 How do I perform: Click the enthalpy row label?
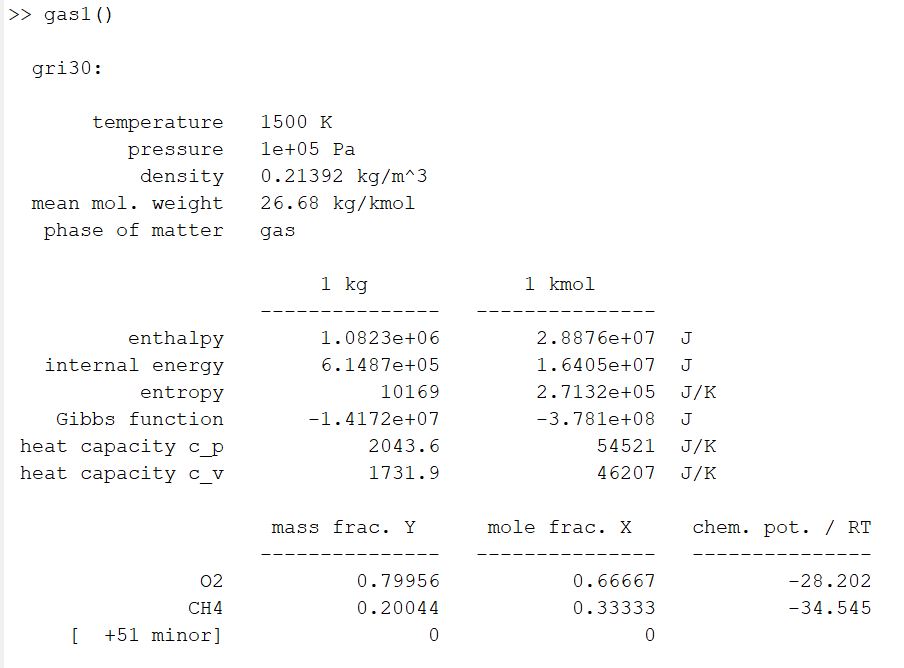pyautogui.click(x=176, y=338)
